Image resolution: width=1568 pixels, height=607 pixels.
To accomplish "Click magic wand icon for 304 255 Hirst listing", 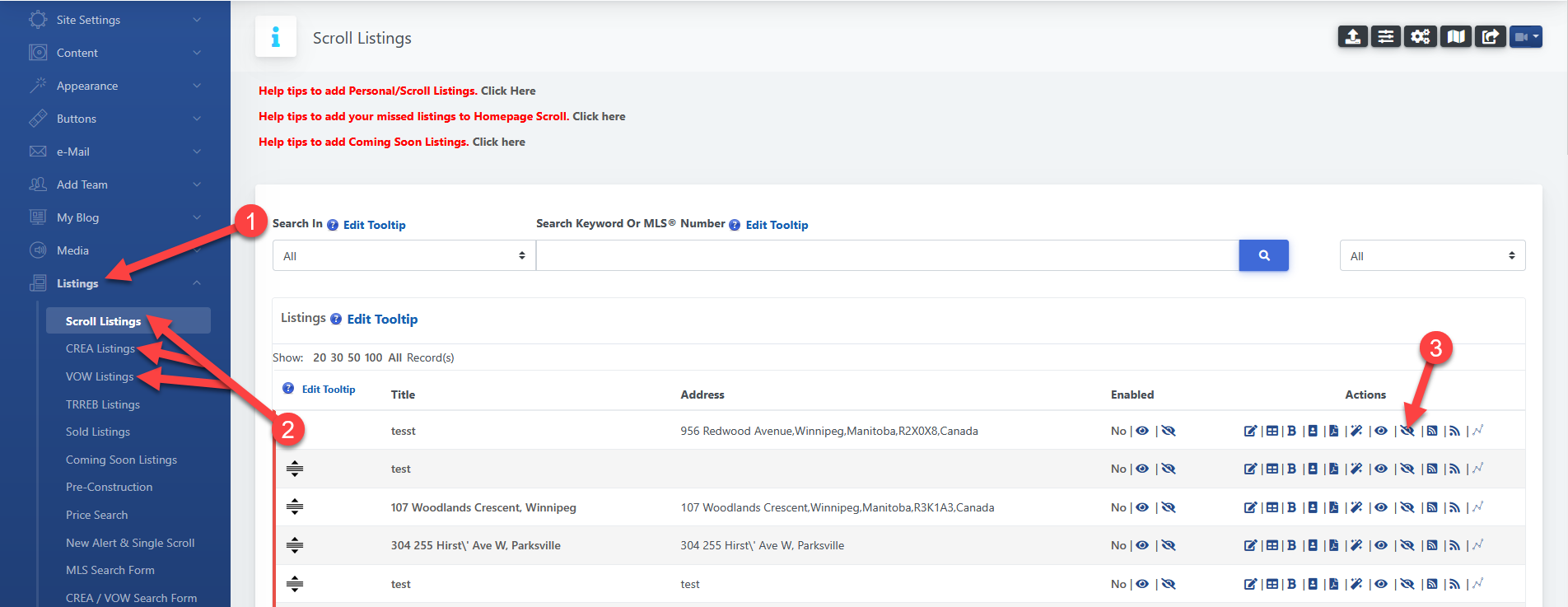I will point(1356,545).
